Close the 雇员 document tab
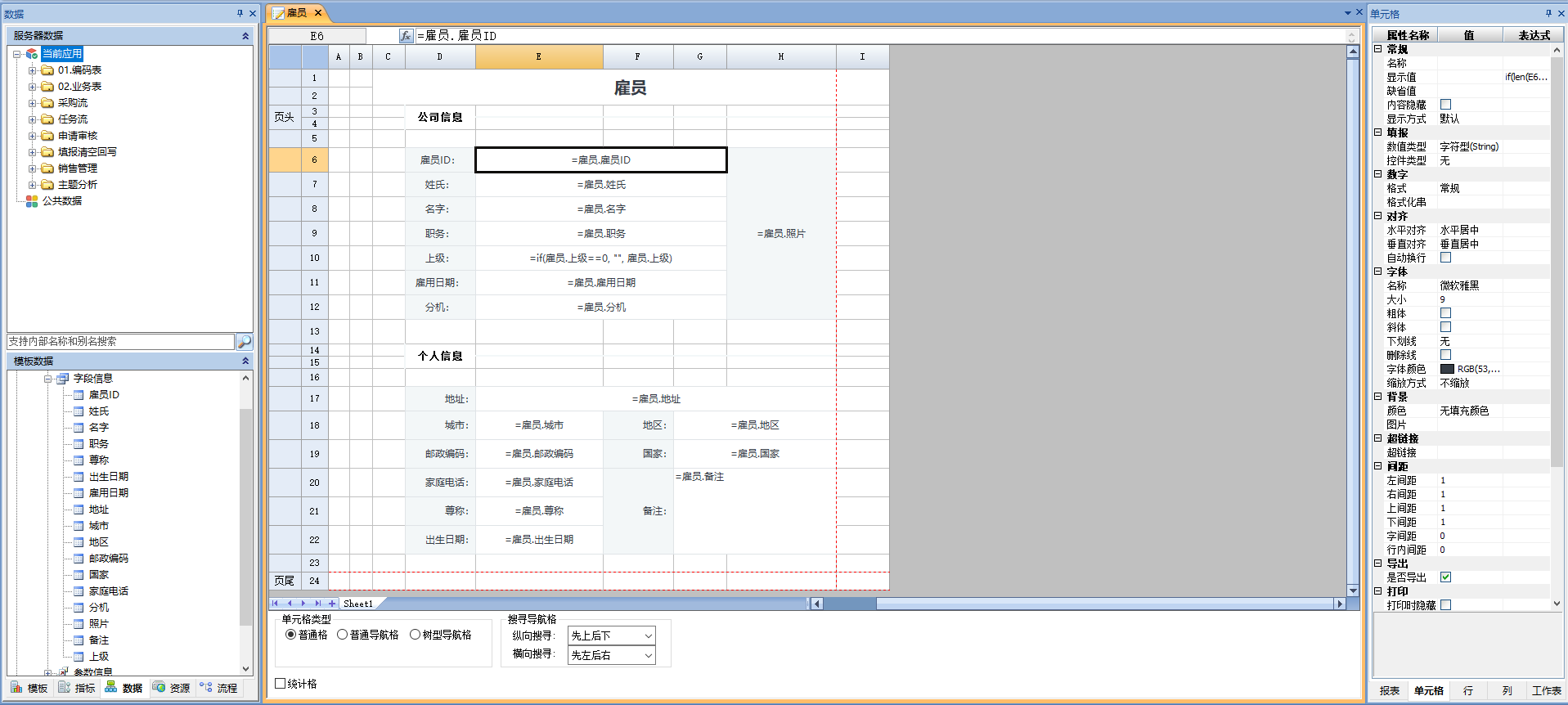Viewport: 1568px width, 705px height. pyautogui.click(x=318, y=12)
